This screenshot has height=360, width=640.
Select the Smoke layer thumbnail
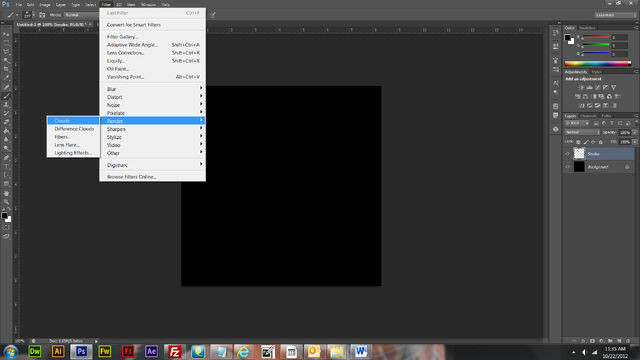point(579,153)
